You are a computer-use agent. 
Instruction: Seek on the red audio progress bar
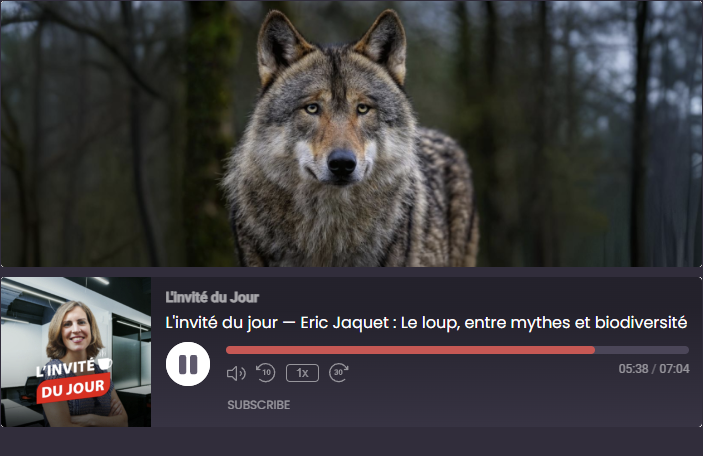457,350
